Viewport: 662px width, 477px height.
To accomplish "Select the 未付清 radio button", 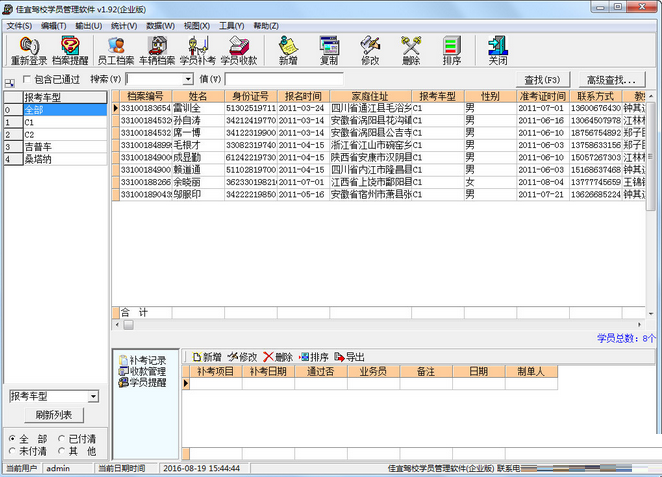I will pyautogui.click(x=12, y=451).
